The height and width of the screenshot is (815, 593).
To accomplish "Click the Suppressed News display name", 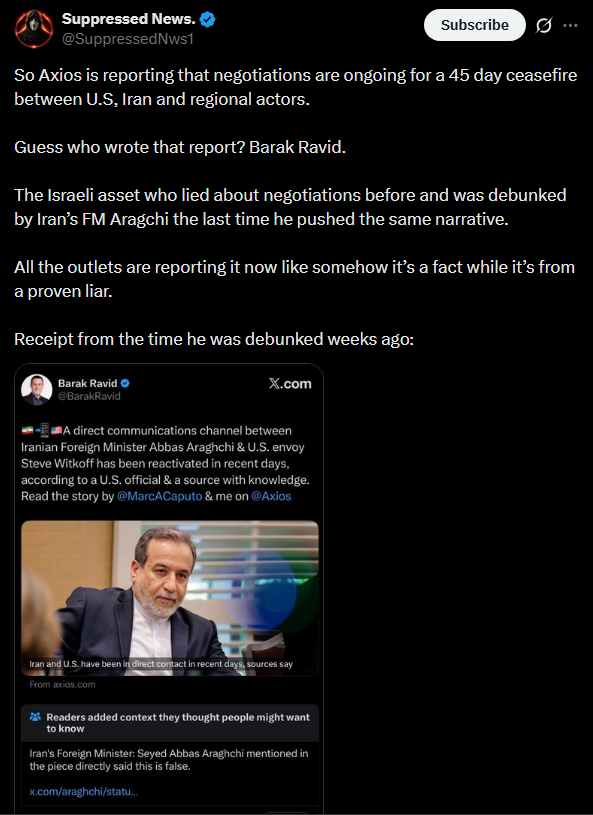I will coord(128,19).
